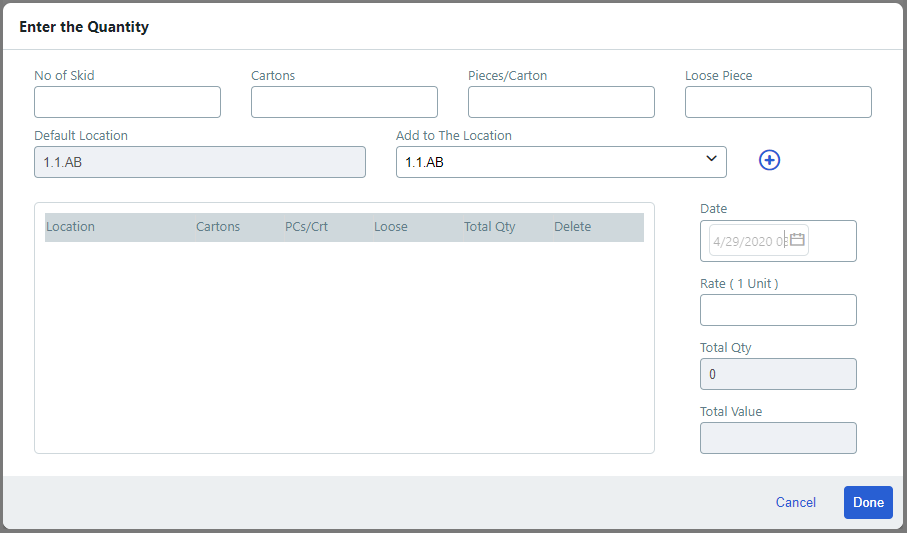Image resolution: width=907 pixels, height=533 pixels.
Task: Focus the Rate (1 Unit) input
Action: click(x=778, y=310)
